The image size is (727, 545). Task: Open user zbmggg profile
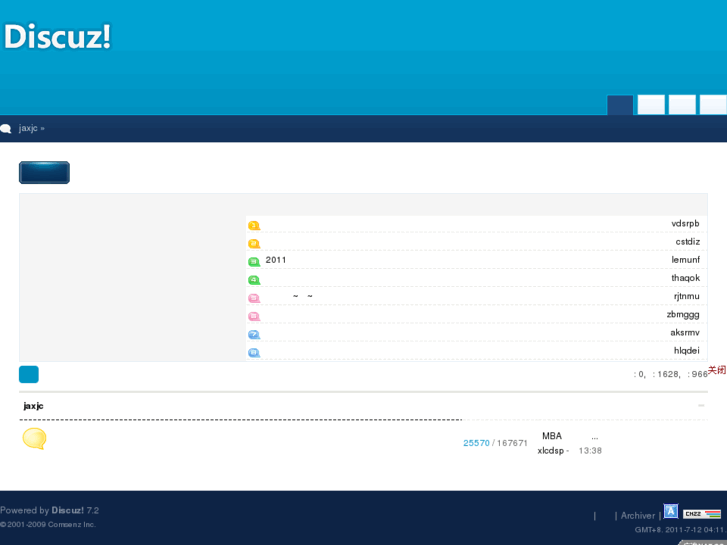coord(683,314)
